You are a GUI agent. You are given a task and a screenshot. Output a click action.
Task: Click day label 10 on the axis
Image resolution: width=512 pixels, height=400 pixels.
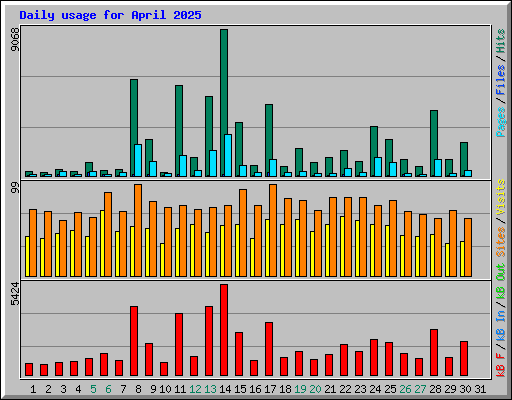[x=165, y=389]
